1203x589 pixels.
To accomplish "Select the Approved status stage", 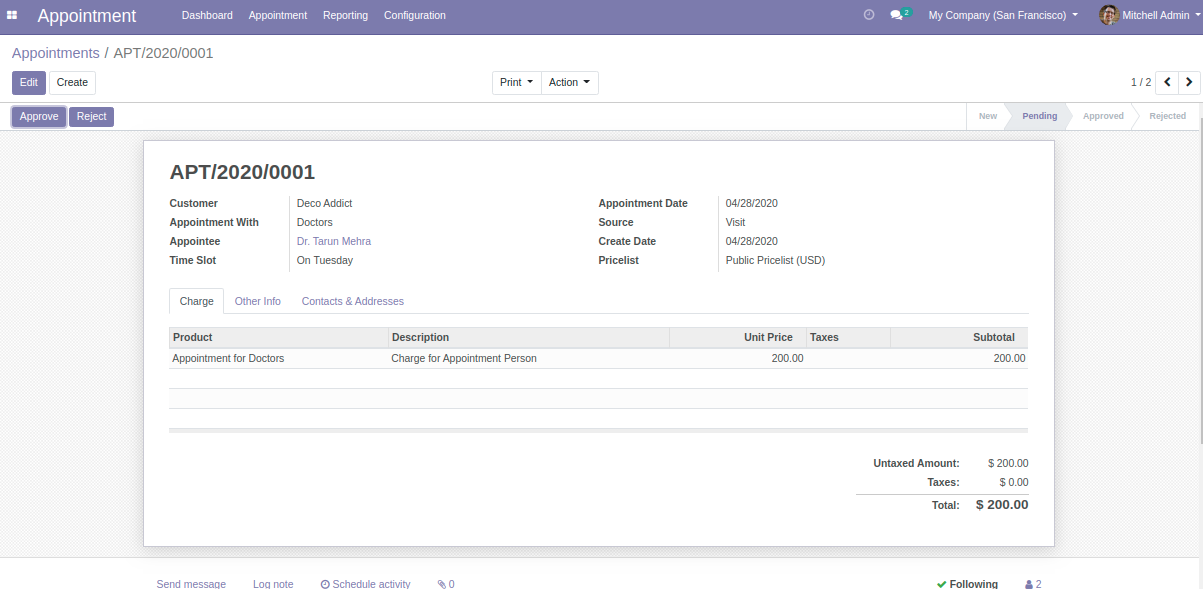I will 1103,116.
